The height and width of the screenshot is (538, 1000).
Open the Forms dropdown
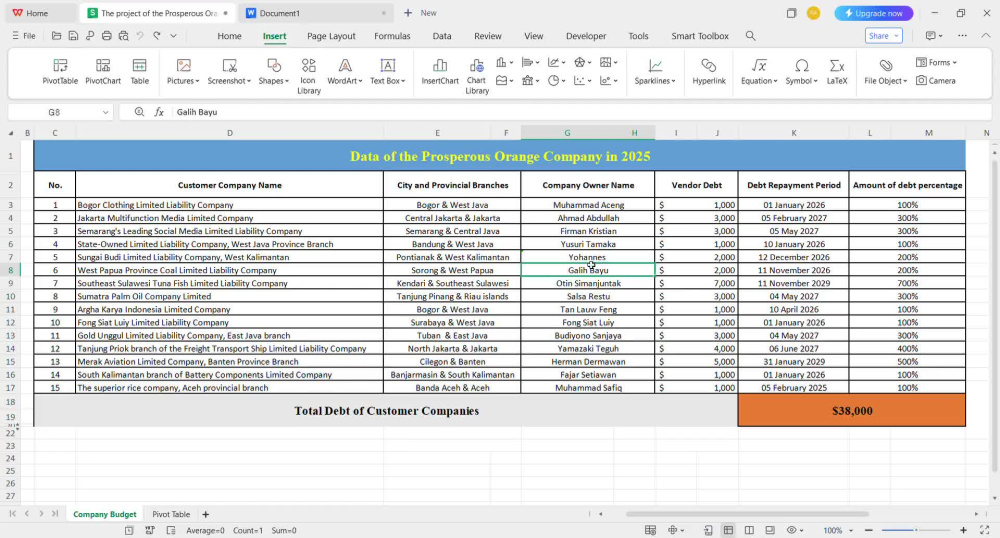937,62
